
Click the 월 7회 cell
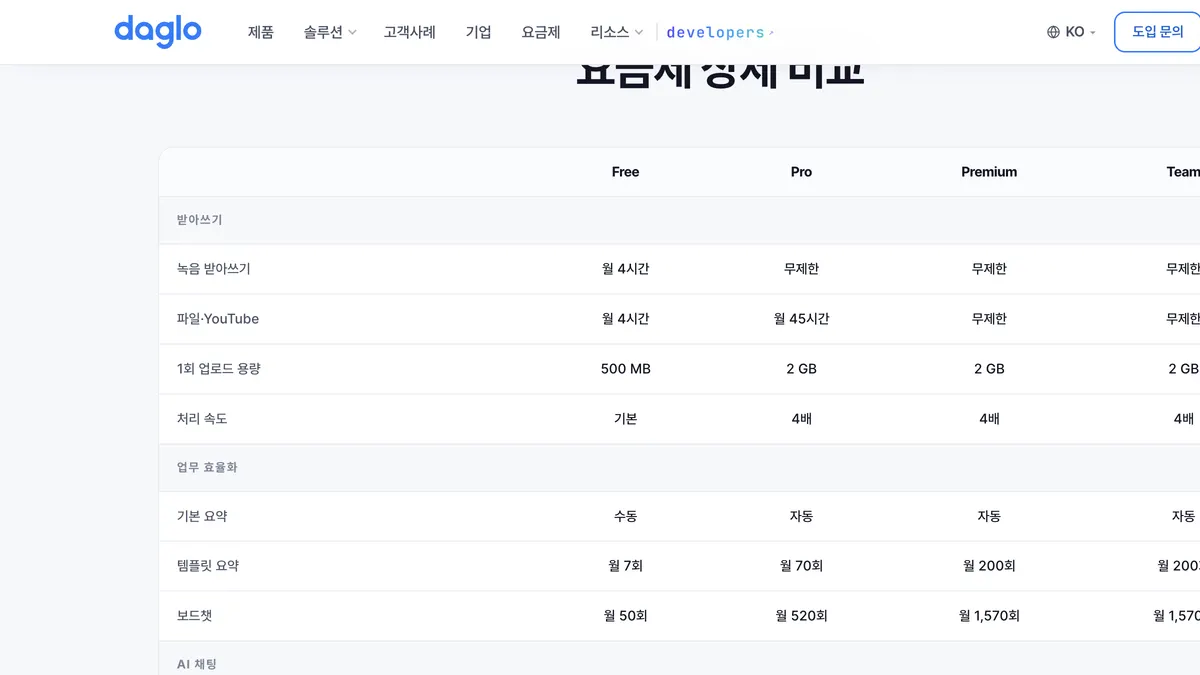click(625, 566)
